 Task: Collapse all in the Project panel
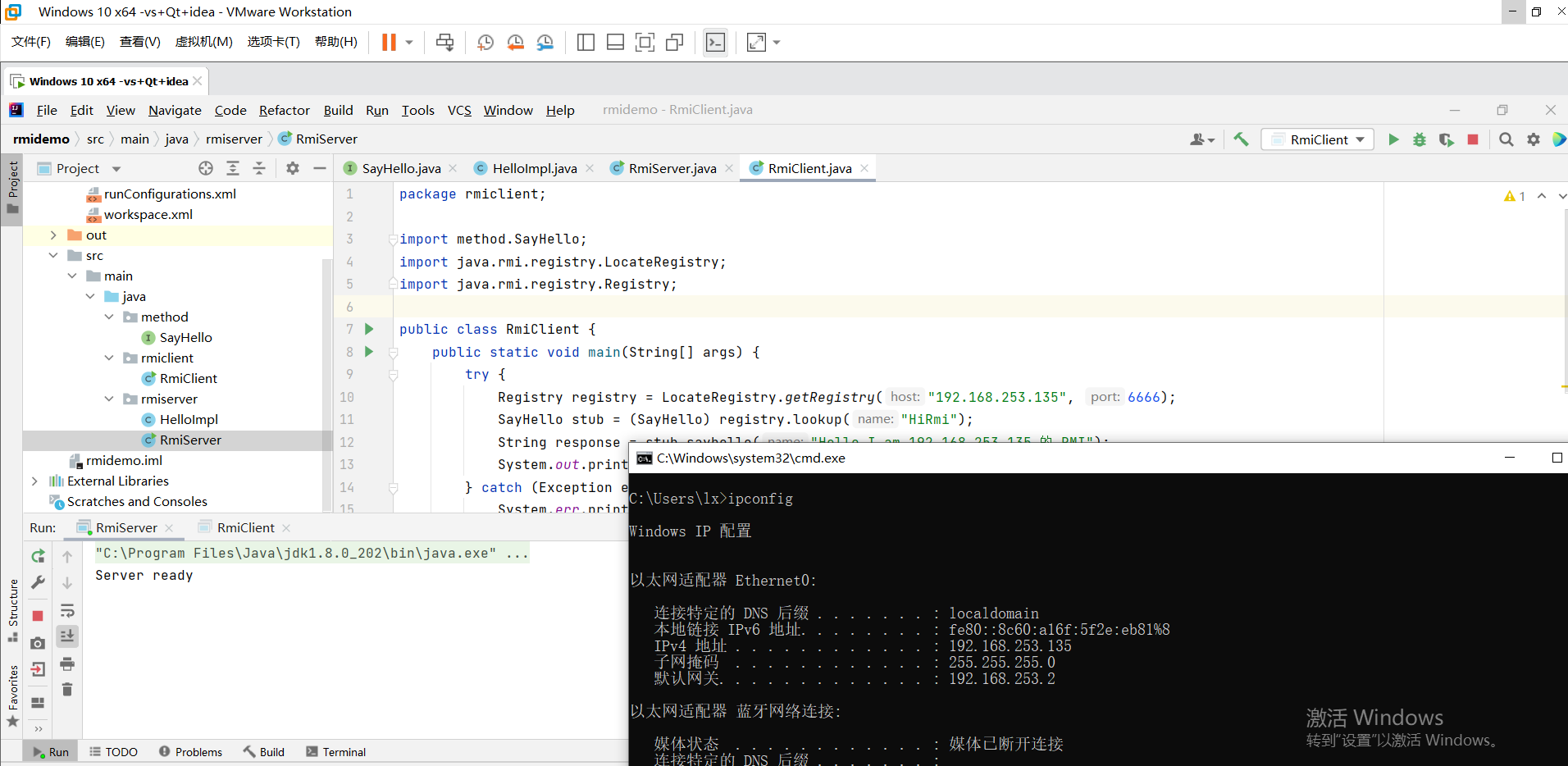pyautogui.click(x=259, y=168)
